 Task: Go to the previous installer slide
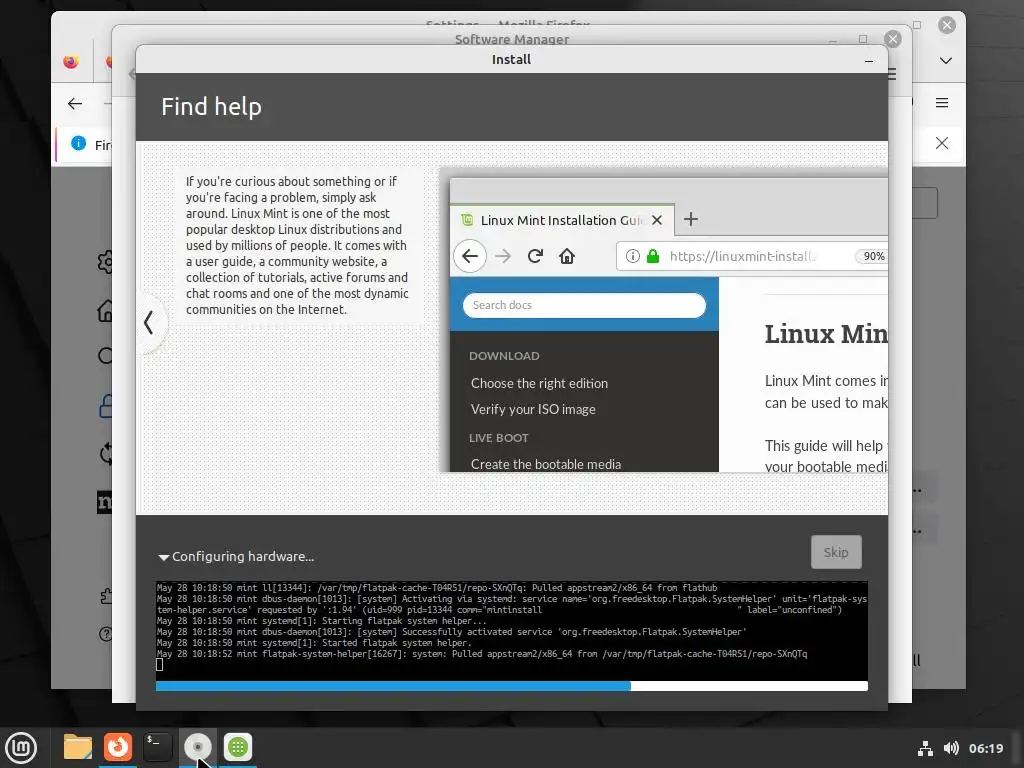click(x=149, y=322)
